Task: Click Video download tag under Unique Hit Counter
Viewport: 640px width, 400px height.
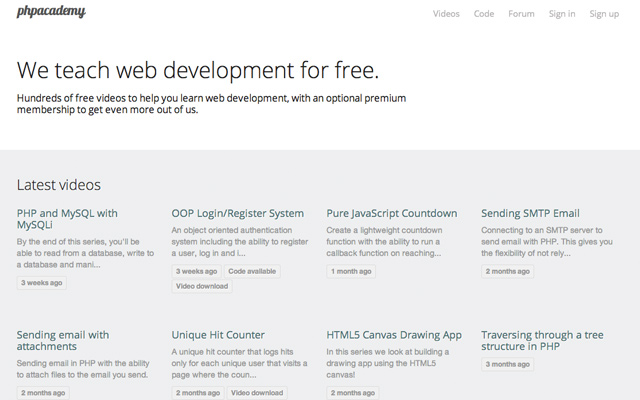Action: [x=257, y=393]
